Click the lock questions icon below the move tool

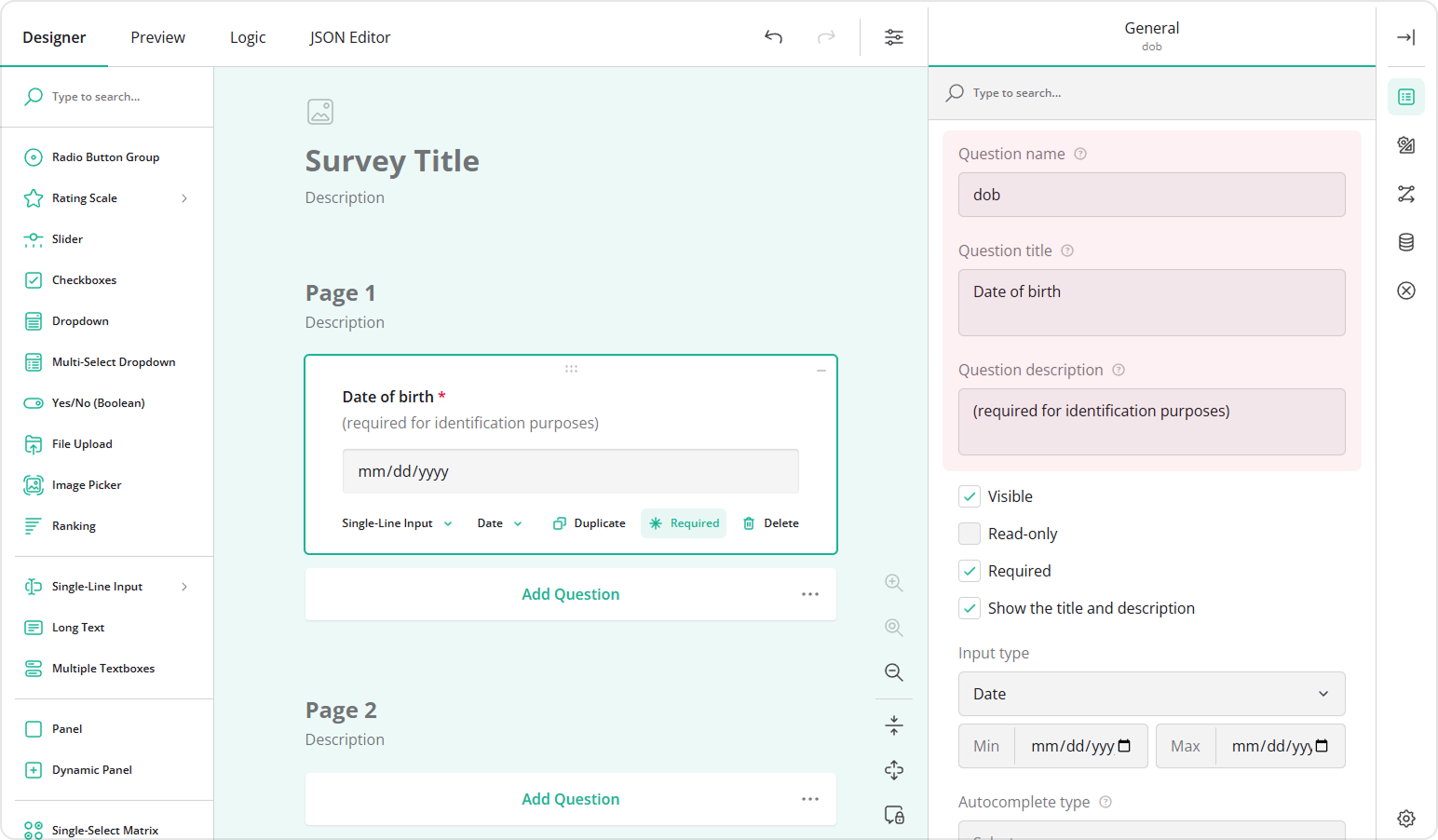point(893,815)
